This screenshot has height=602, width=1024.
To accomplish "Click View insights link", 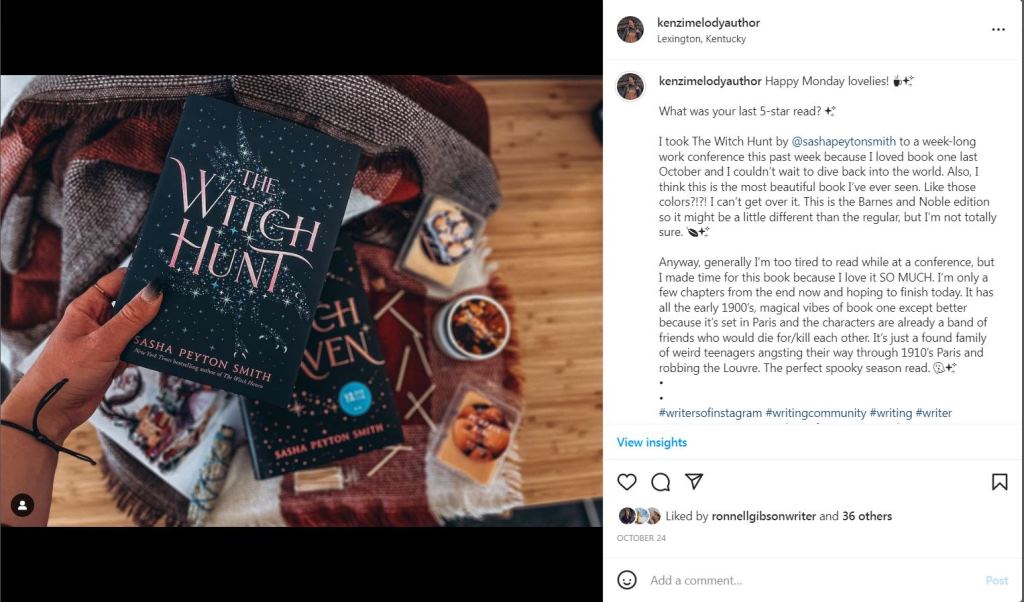I will coord(652,442).
